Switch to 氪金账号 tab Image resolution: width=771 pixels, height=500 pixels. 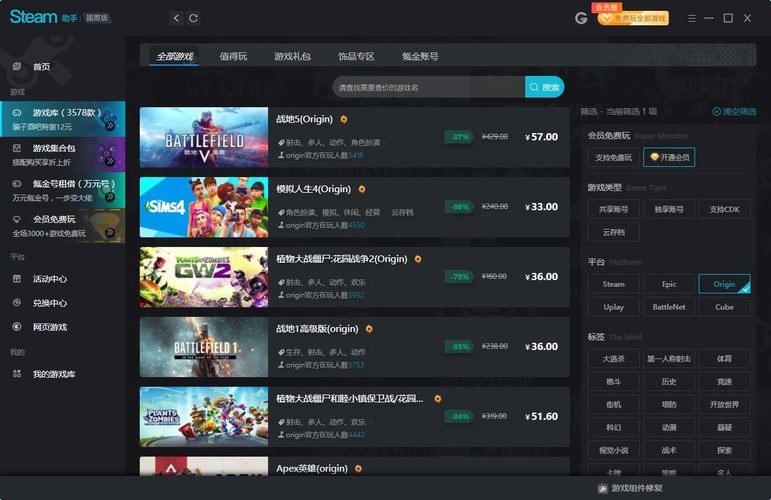(x=420, y=56)
